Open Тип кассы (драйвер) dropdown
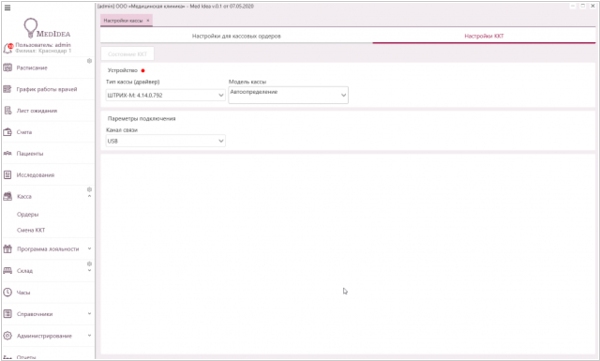The height and width of the screenshot is (361, 600). (165, 95)
